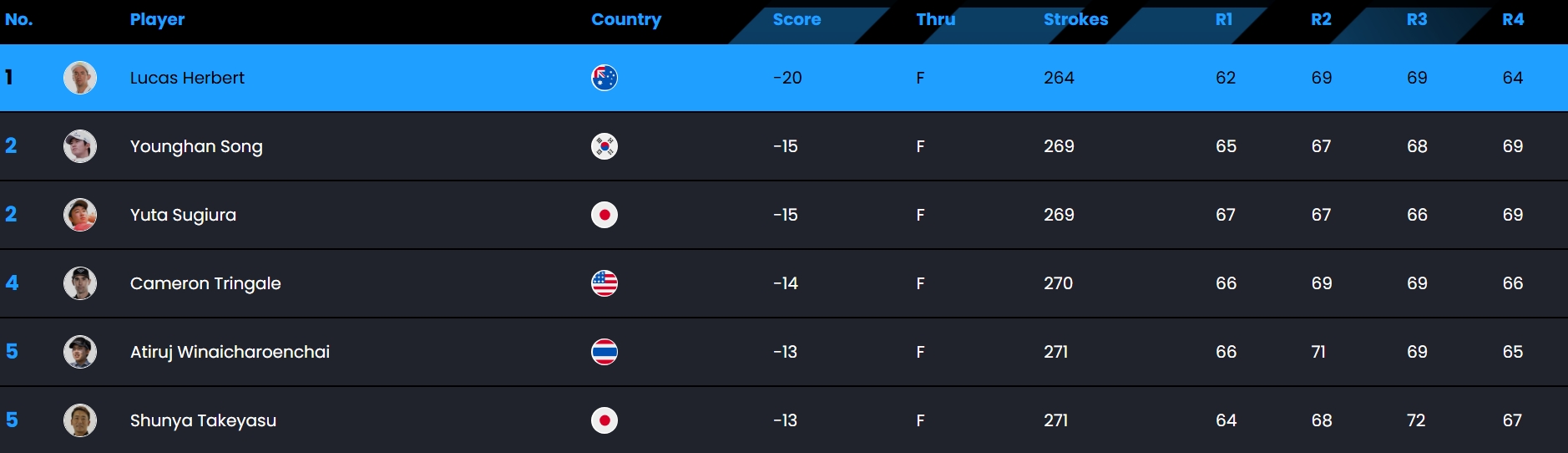This screenshot has height=453, width=1568.
Task: Open Younghan Song's avatar photo
Action: tap(80, 146)
